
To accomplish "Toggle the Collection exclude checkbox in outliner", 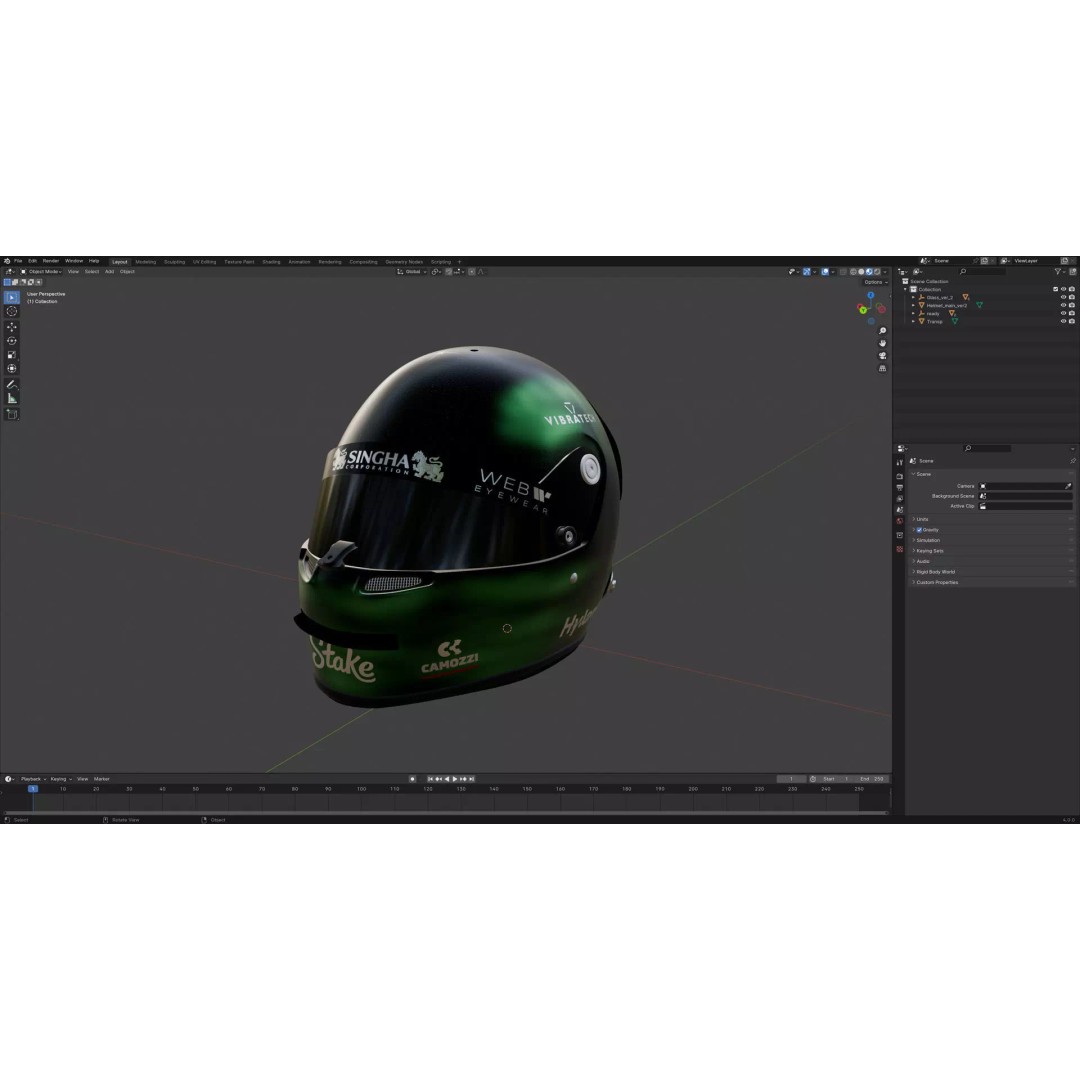I will coord(1055,290).
